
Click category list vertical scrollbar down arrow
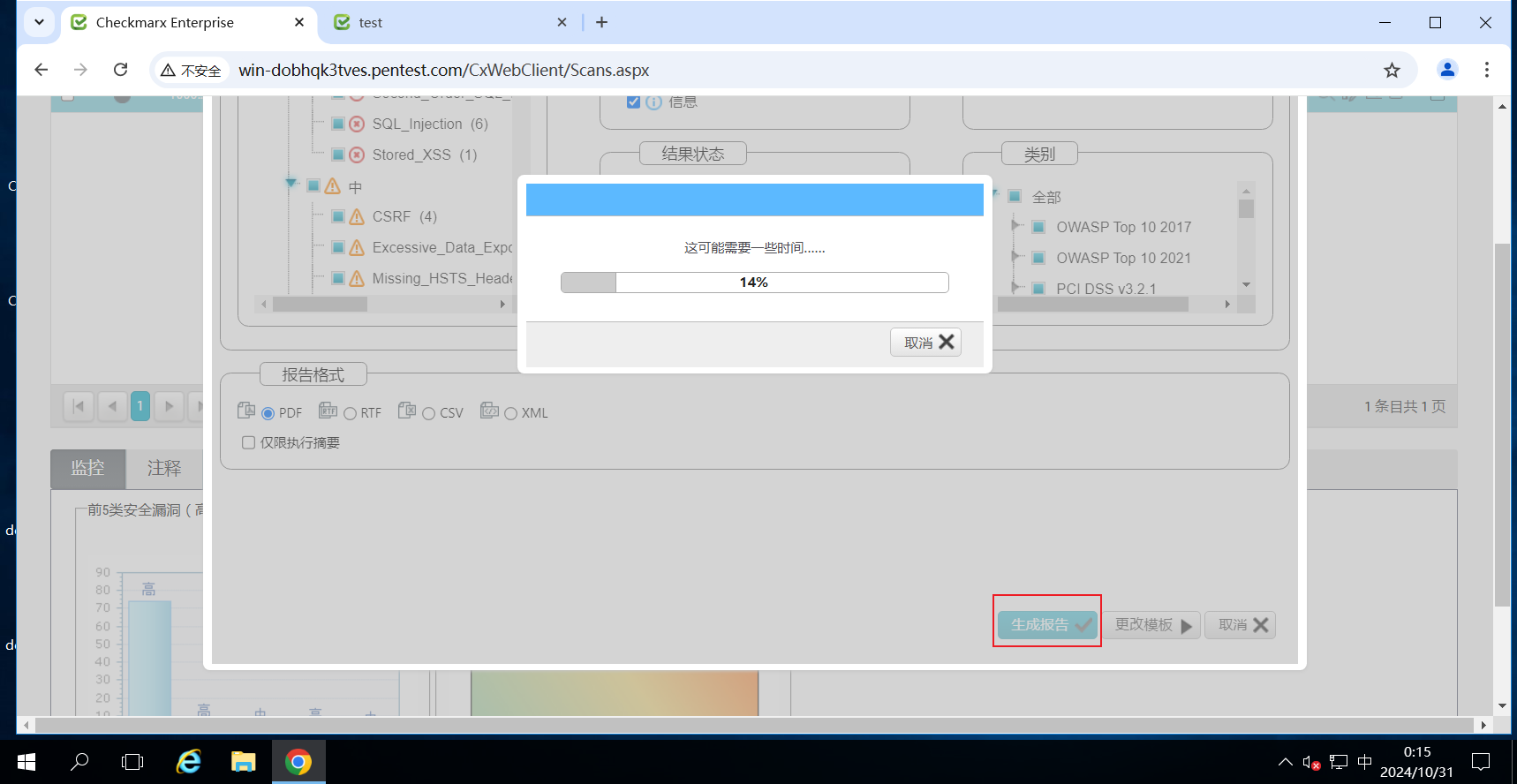click(x=1247, y=284)
